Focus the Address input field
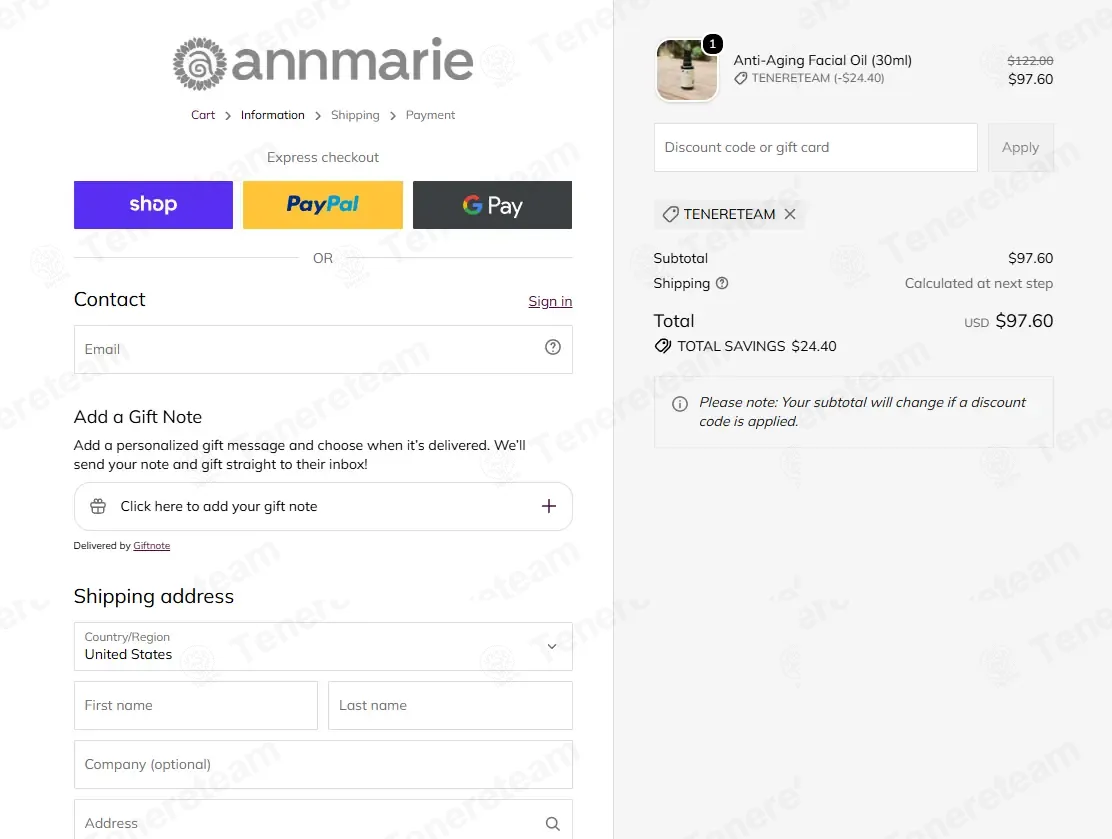Image resolution: width=1112 pixels, height=839 pixels. pyautogui.click(x=323, y=820)
